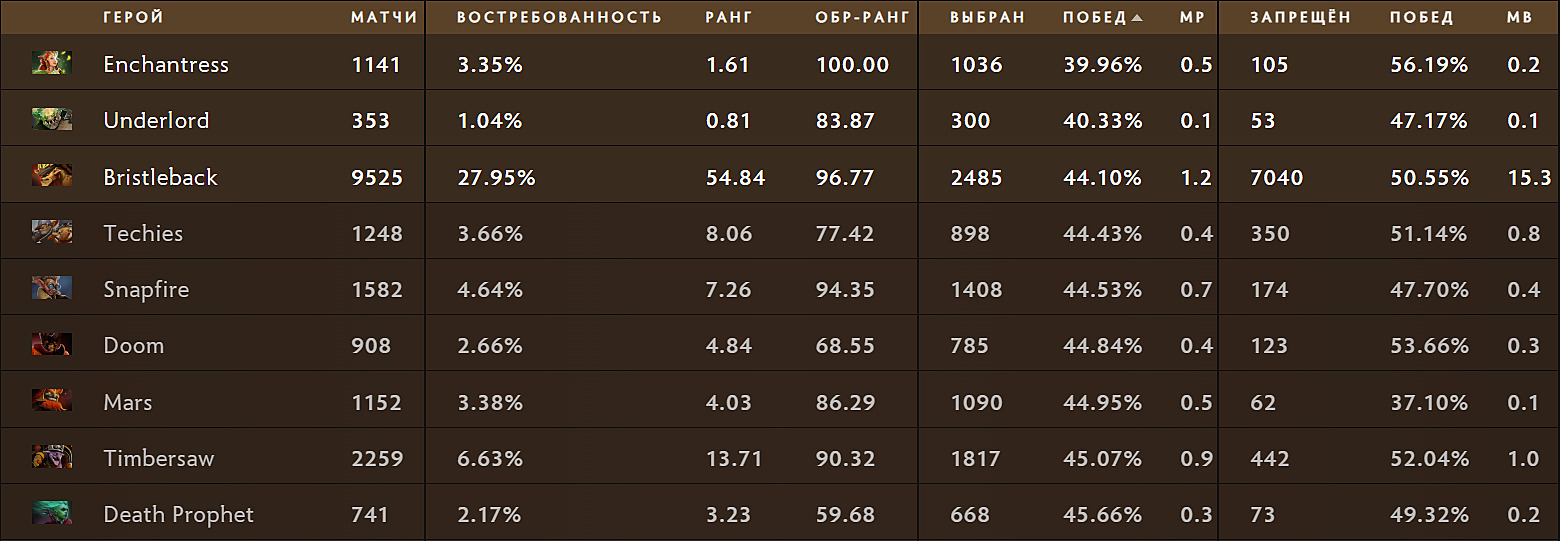1560x541 pixels.
Task: Click the Bristleback hero portrait icon
Action: (x=51, y=177)
